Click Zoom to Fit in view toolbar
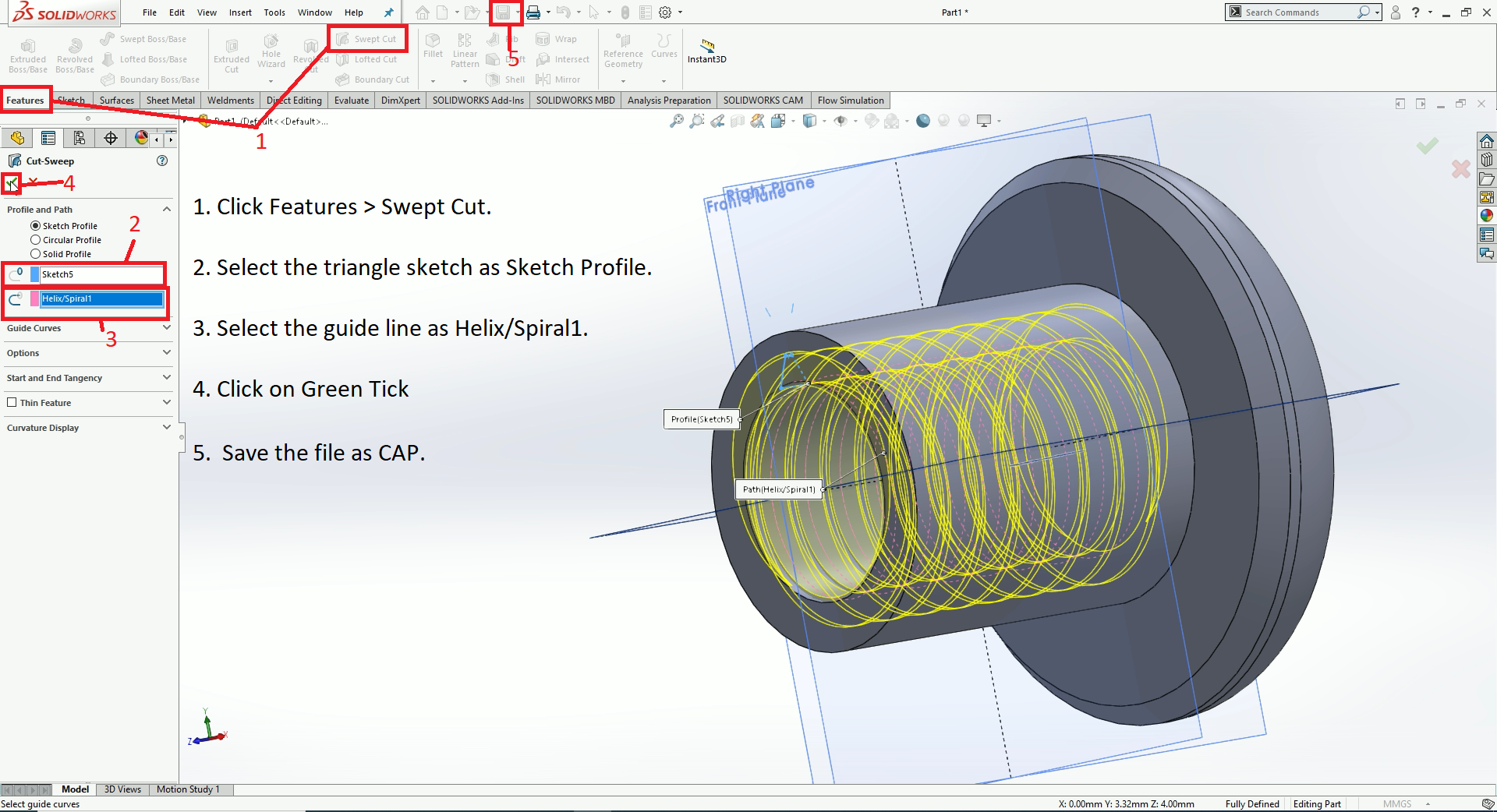1497x812 pixels. (x=677, y=121)
